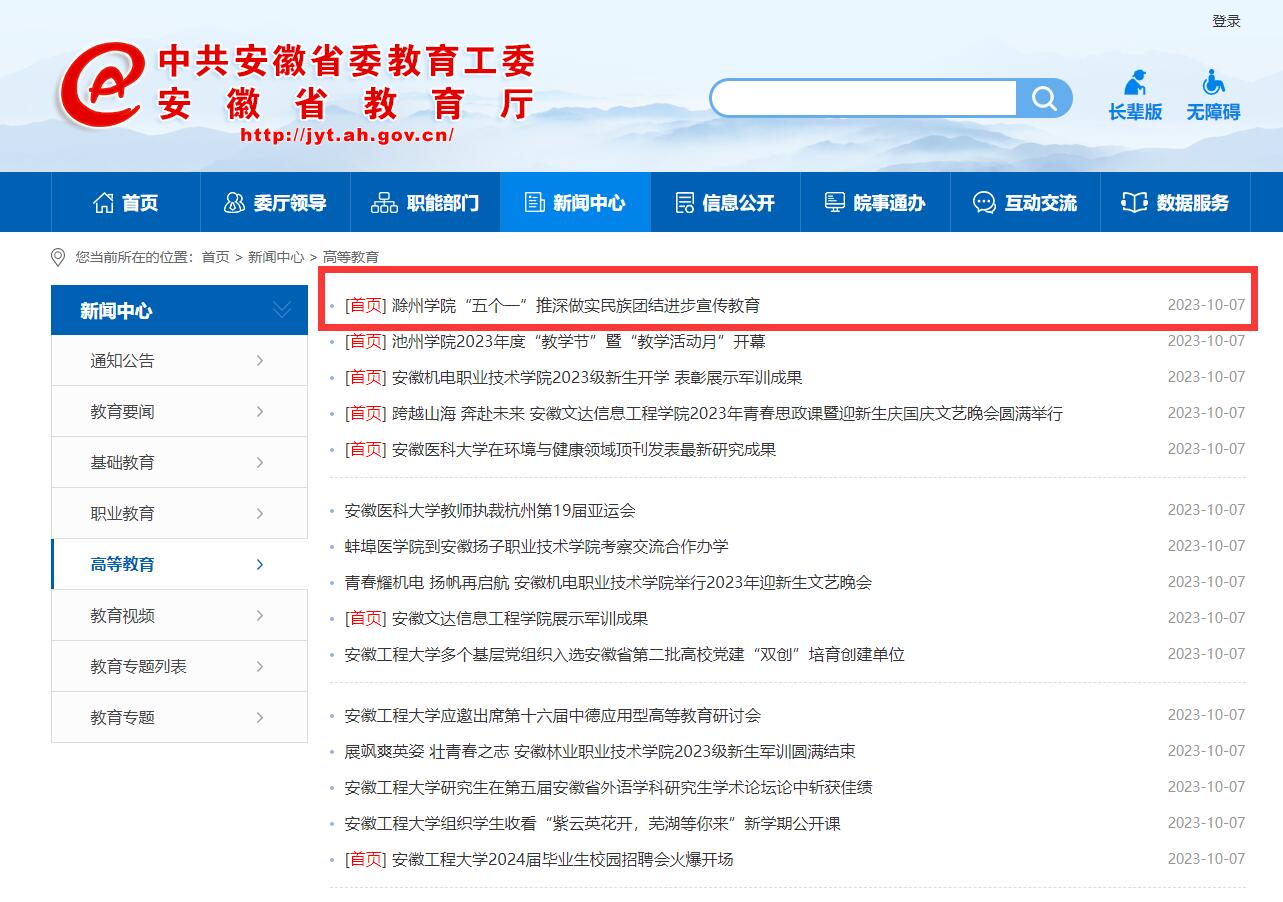Click the newspaper icon beside 新闻中心

[x=535, y=202]
